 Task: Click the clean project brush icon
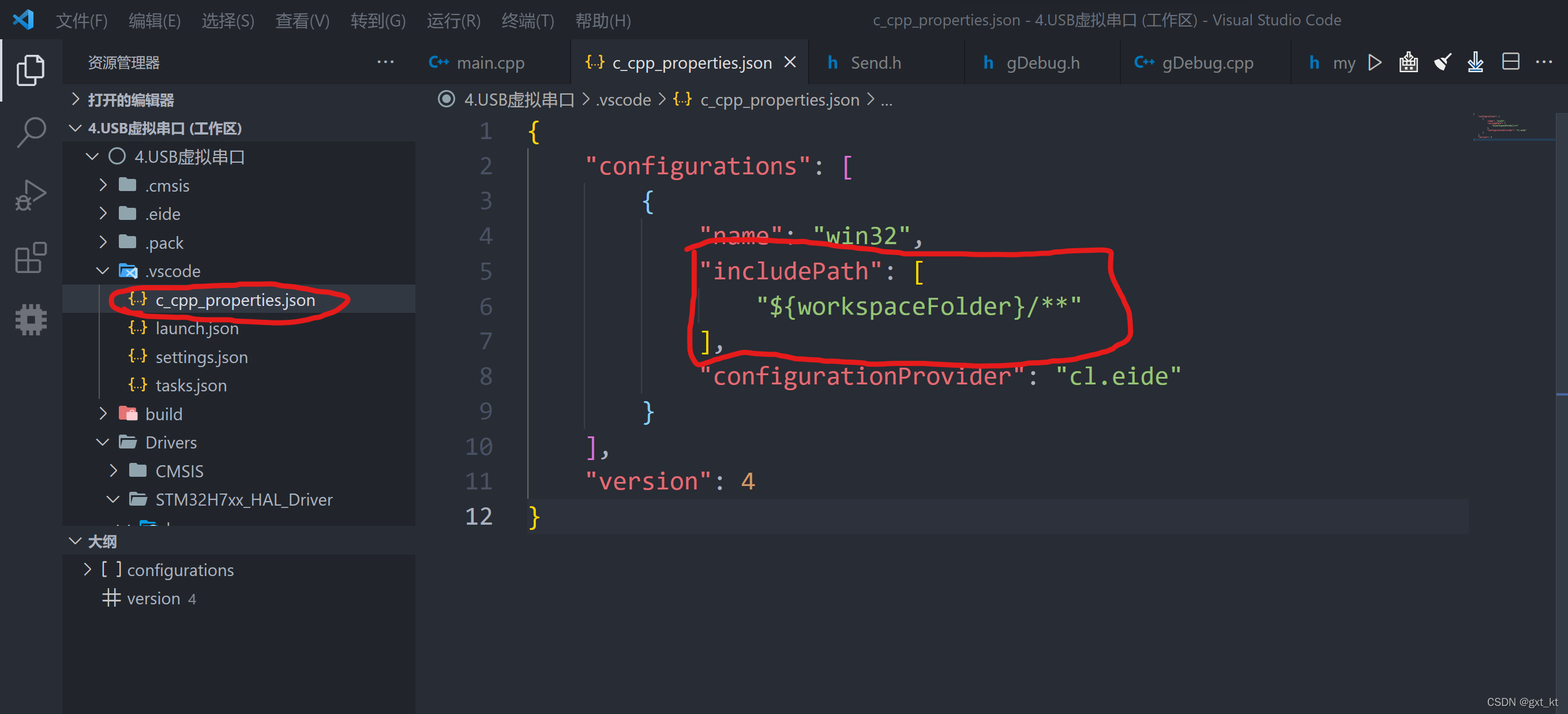point(1442,63)
